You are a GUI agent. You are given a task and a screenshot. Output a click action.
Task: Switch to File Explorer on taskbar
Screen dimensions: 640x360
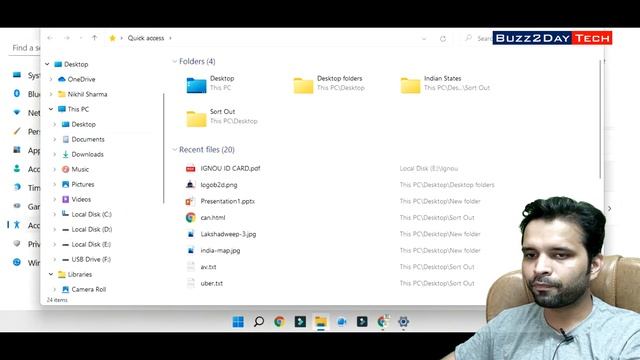point(321,322)
